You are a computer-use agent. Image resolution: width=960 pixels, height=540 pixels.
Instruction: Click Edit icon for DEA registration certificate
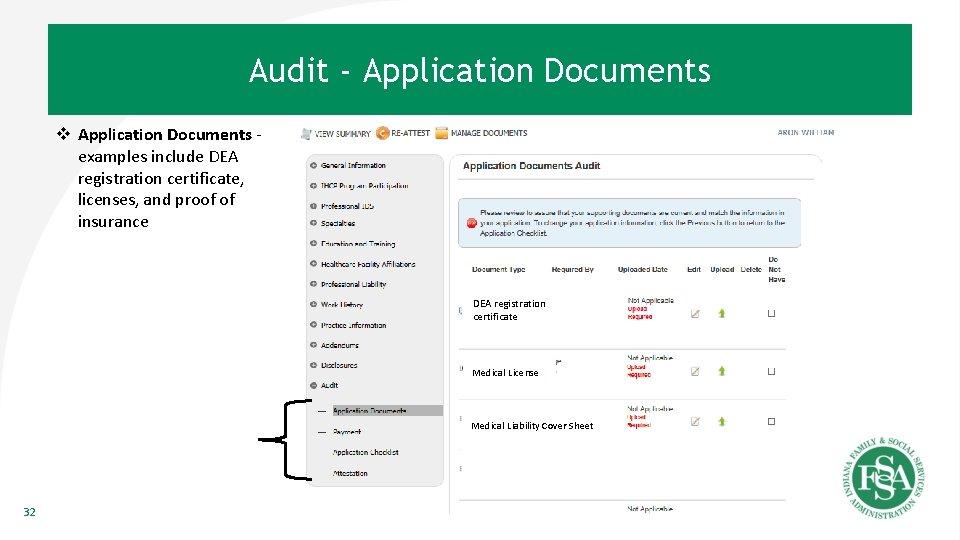[695, 313]
